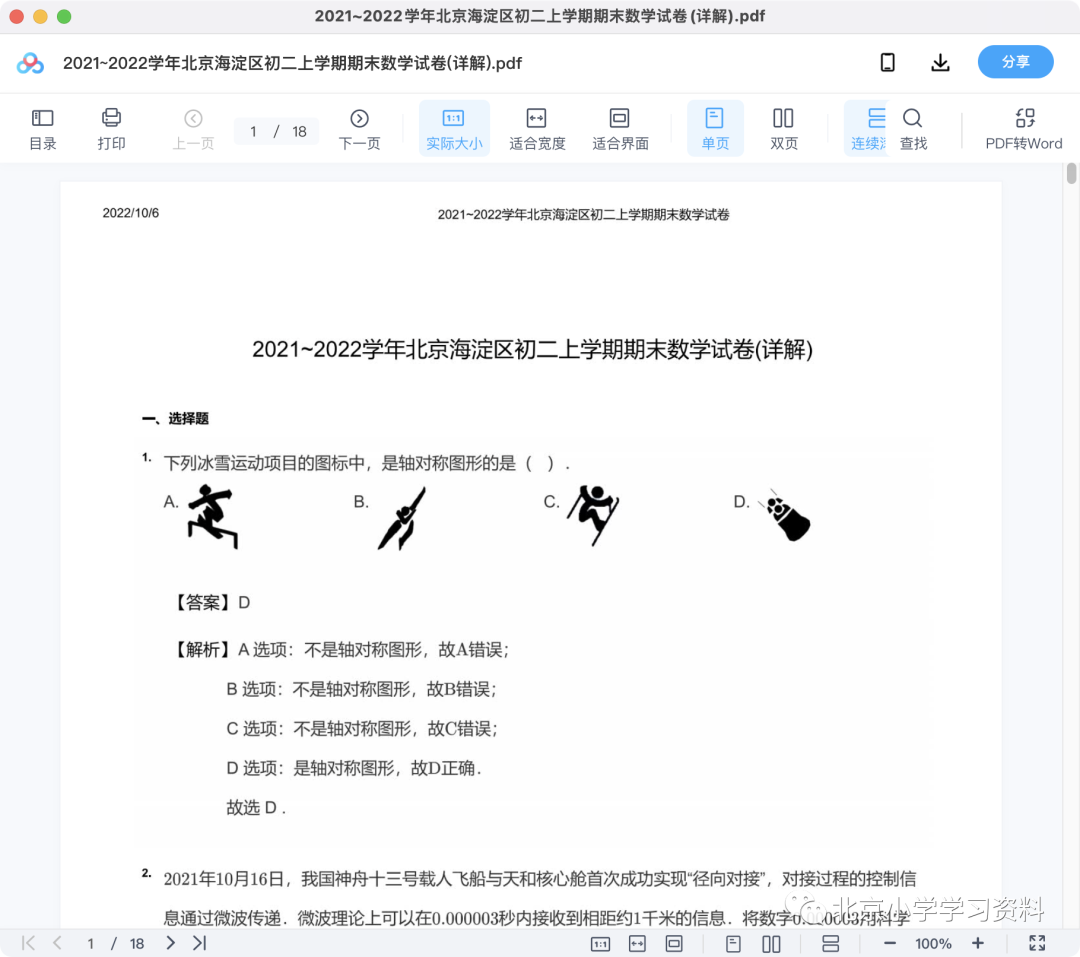The width and height of the screenshot is (1080, 957).
Task: Click the total pages 18 in toolbar
Action: pos(299,132)
